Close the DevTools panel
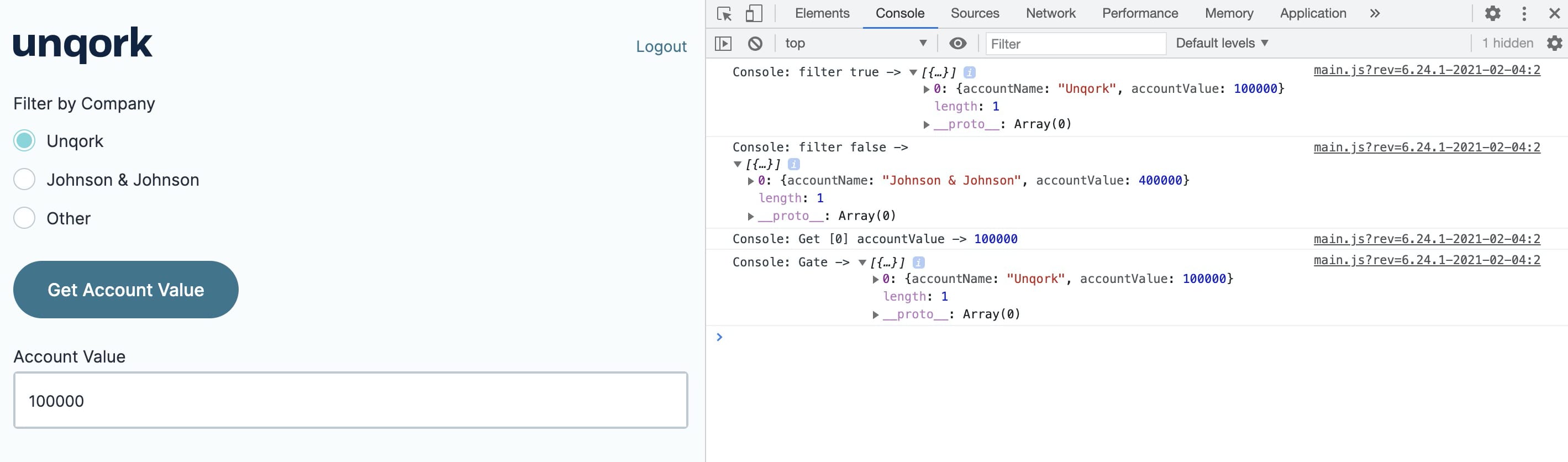The height and width of the screenshot is (462, 1568). click(1554, 13)
